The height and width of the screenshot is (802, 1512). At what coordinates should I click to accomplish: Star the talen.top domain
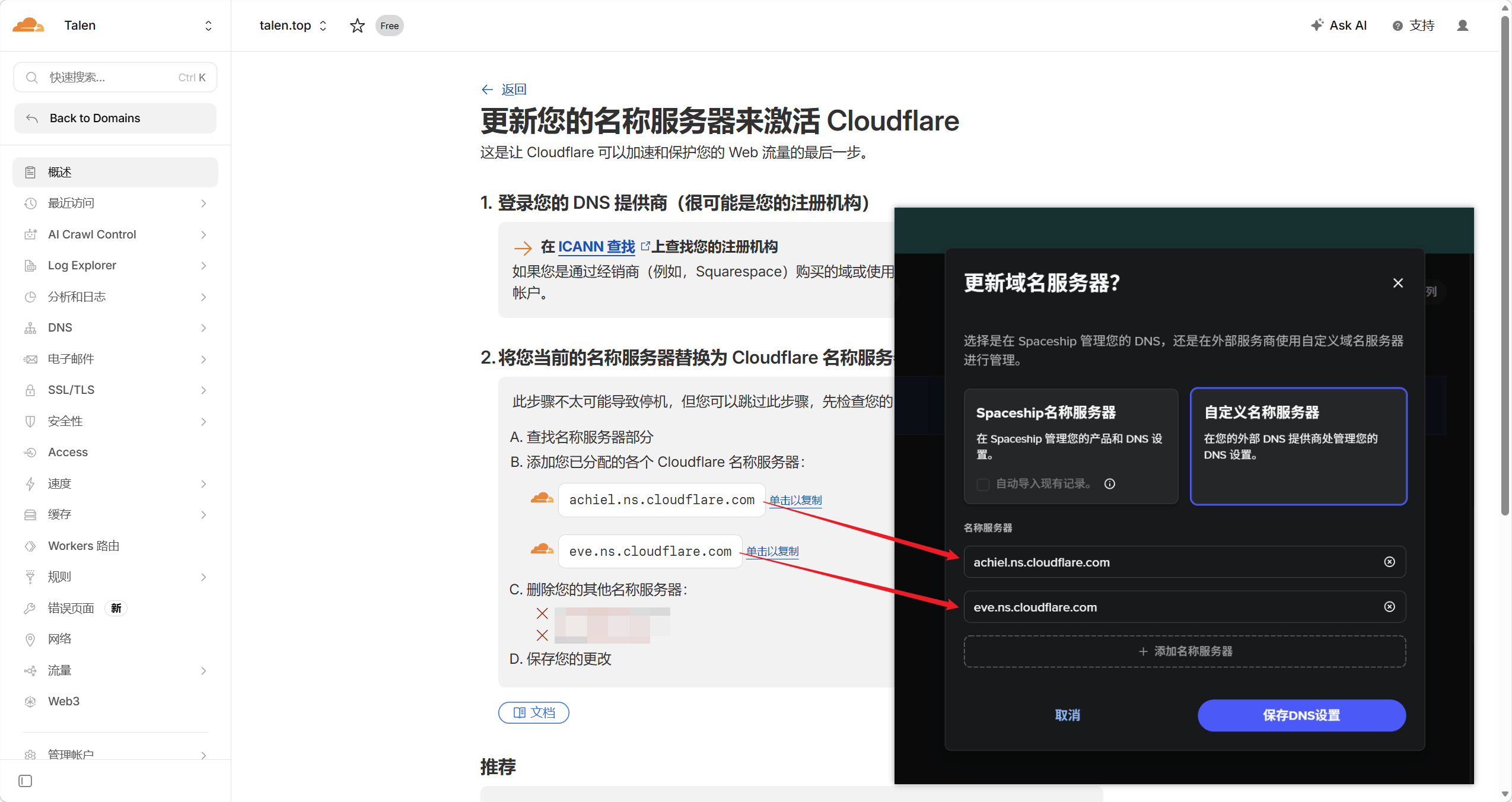tap(357, 26)
